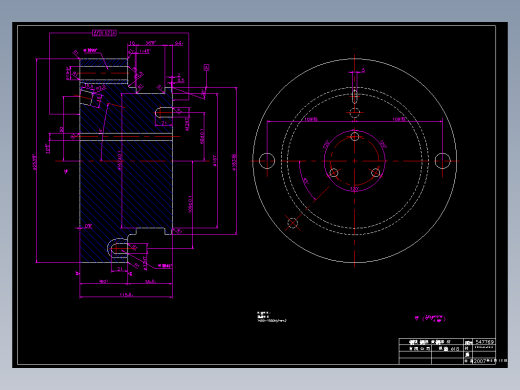Click the 115 overall width dimension text
The height and width of the screenshot is (390, 520).
pyautogui.click(x=126, y=295)
